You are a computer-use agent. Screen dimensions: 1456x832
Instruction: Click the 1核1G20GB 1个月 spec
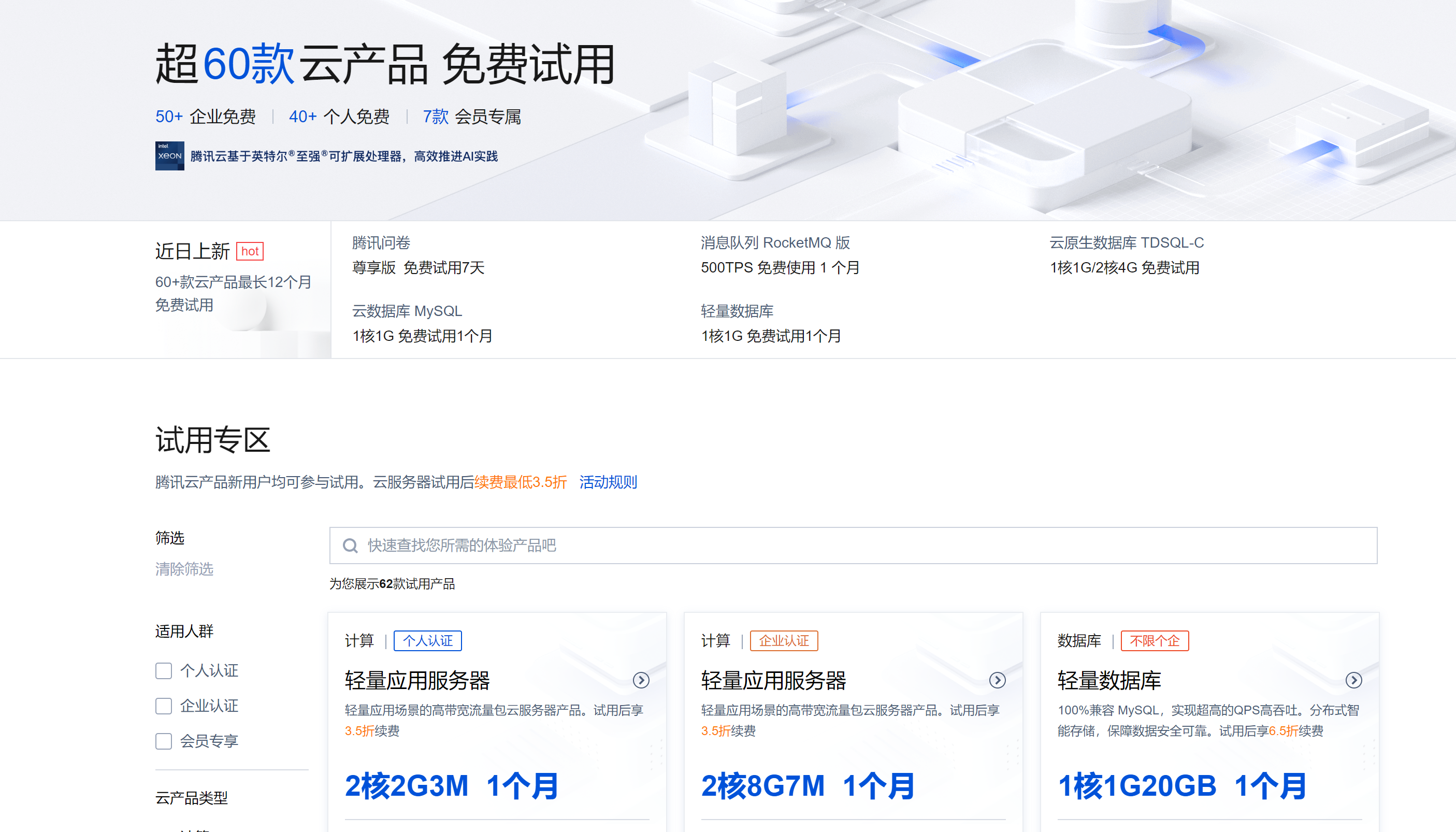pyautogui.click(x=1182, y=786)
